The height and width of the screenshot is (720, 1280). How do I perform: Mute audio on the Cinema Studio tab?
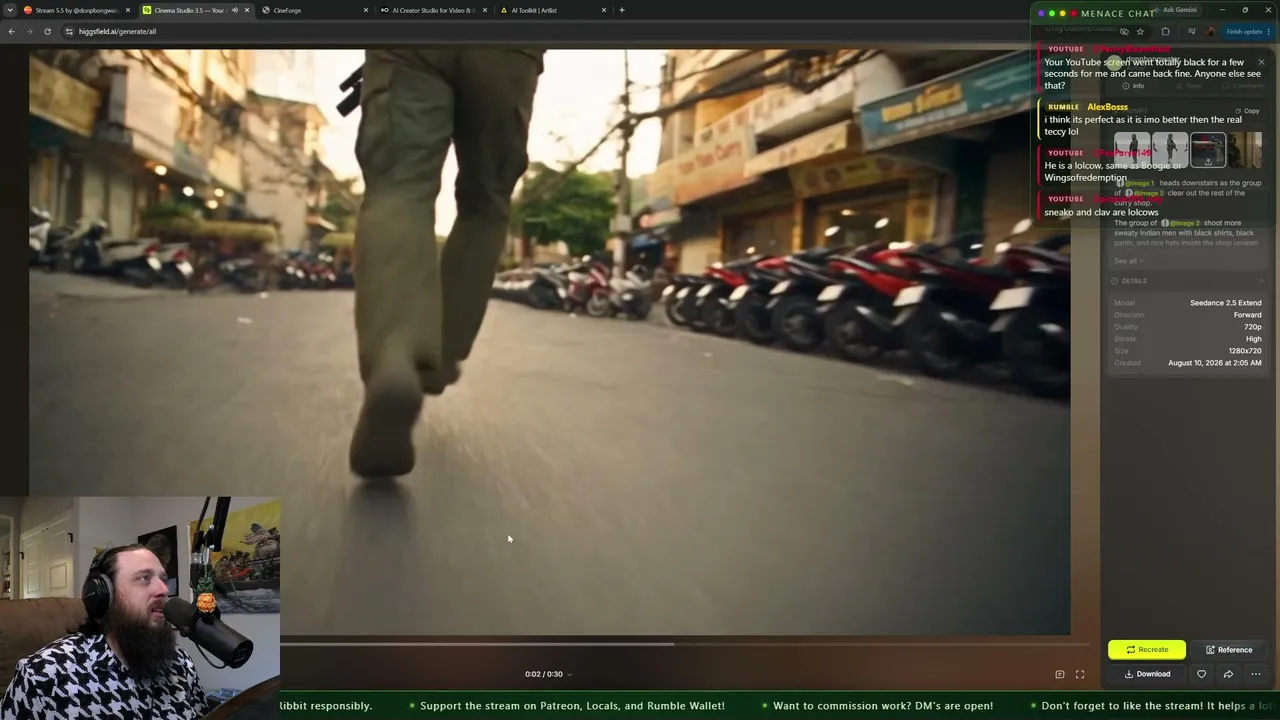(235, 10)
